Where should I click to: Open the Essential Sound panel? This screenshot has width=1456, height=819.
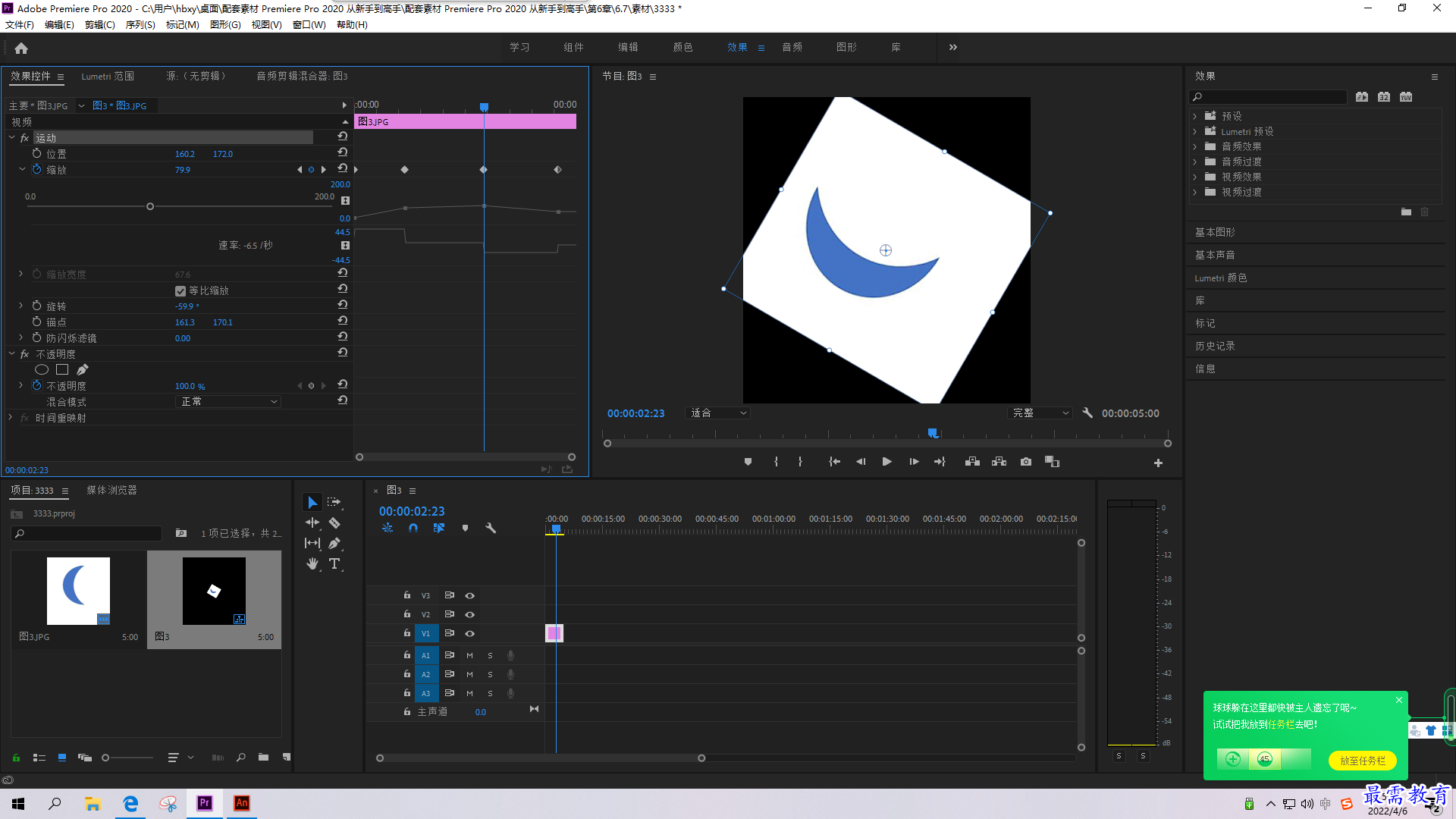coord(1215,255)
